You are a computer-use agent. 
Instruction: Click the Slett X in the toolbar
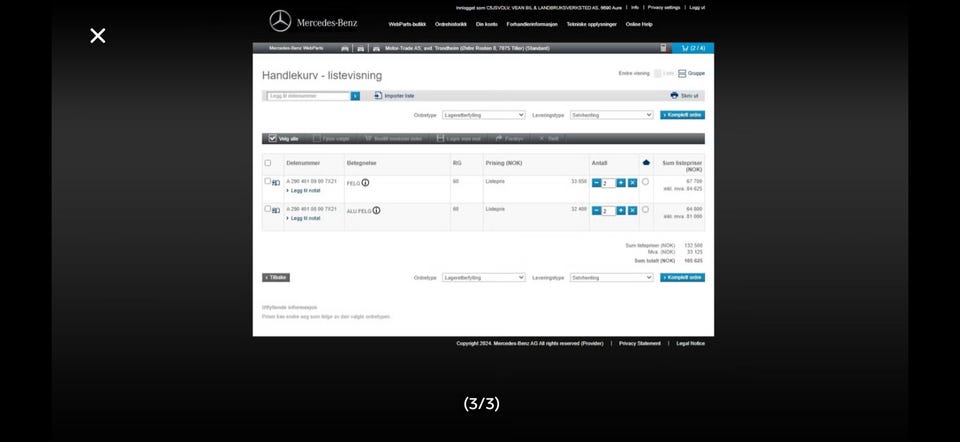(541, 139)
